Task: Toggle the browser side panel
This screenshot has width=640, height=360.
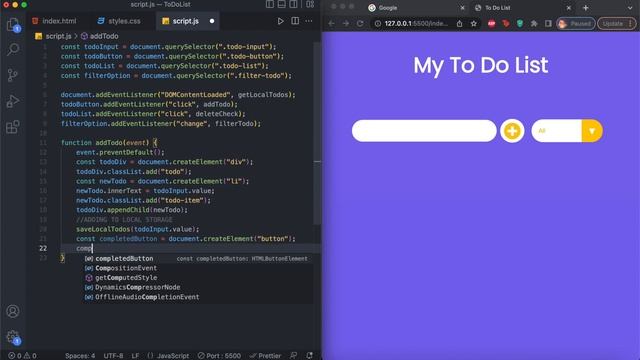Action: [x=548, y=24]
